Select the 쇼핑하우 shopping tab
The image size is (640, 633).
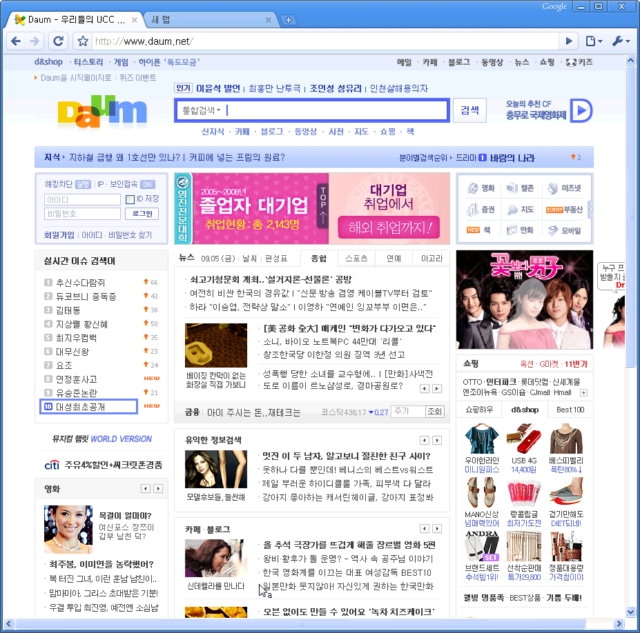click(479, 409)
